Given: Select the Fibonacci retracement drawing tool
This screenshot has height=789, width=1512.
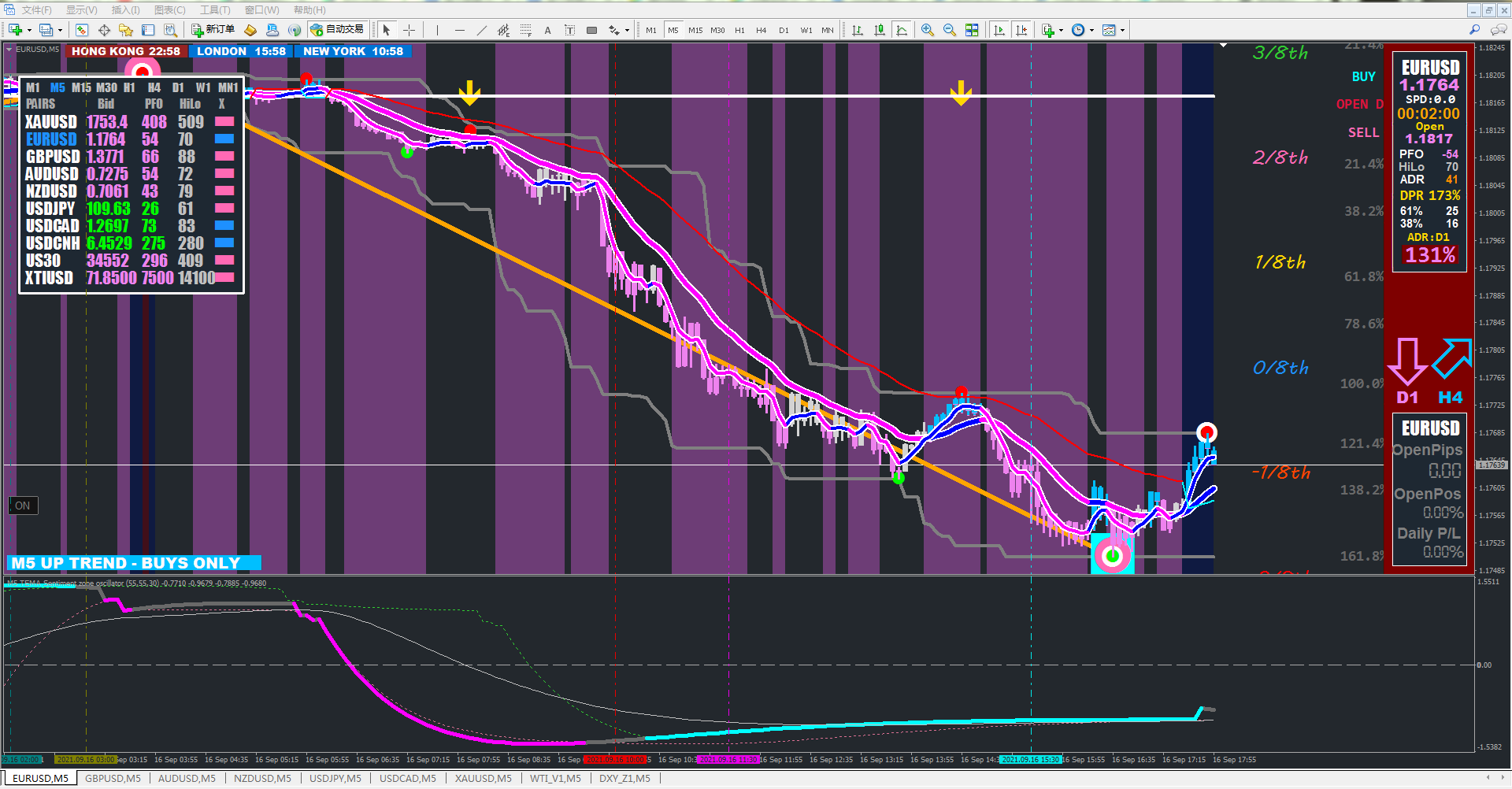Looking at the screenshot, I should coord(525,30).
